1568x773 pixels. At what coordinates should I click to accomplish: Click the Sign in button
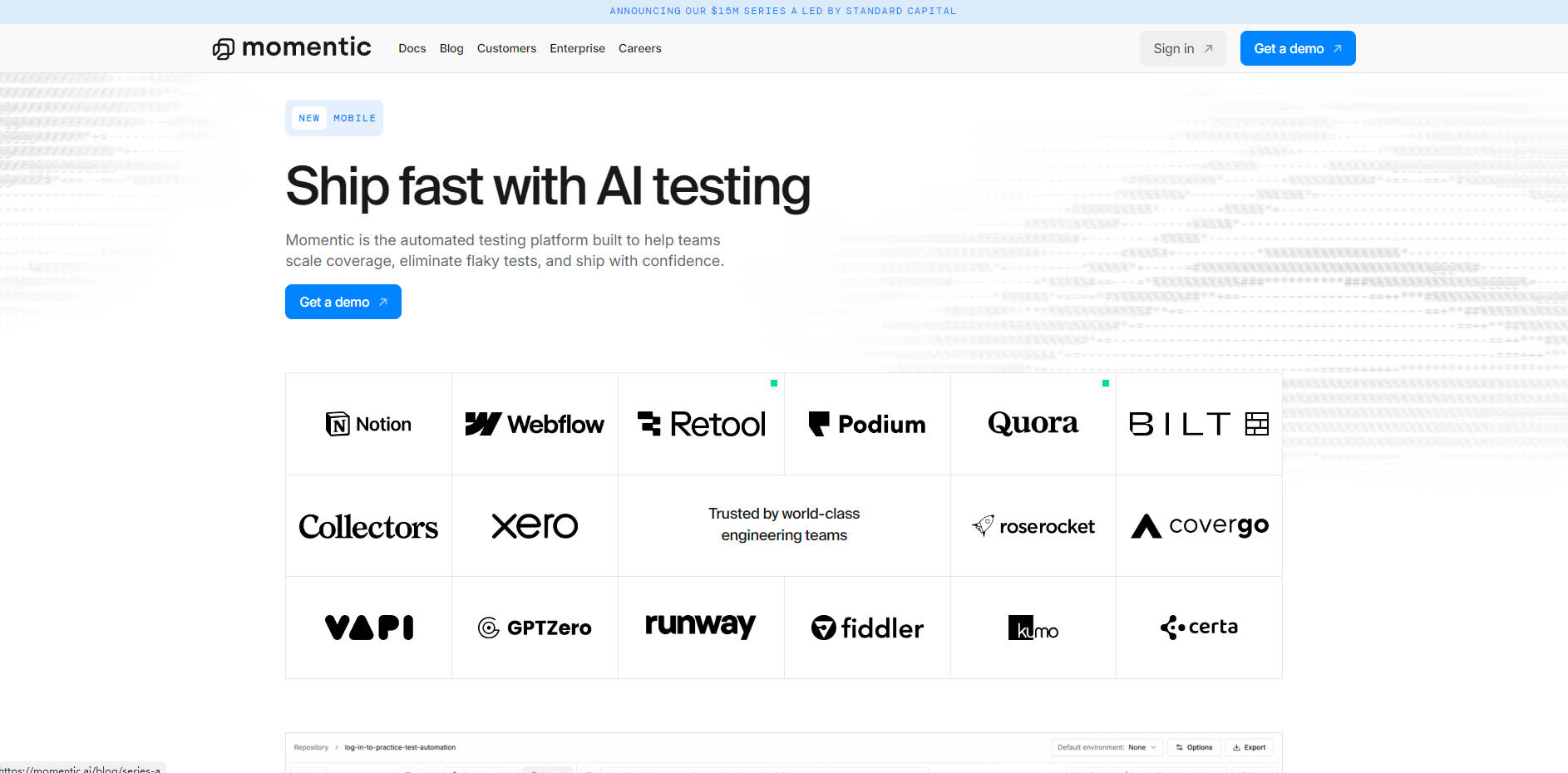(1182, 48)
